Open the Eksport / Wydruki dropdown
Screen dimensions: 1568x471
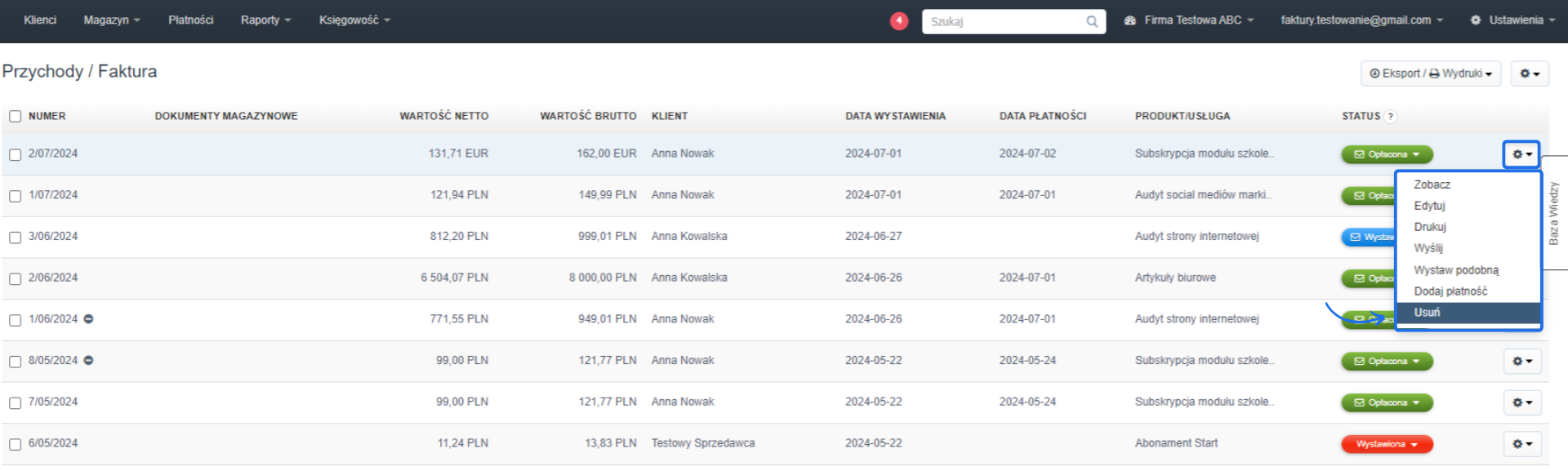[x=1430, y=73]
